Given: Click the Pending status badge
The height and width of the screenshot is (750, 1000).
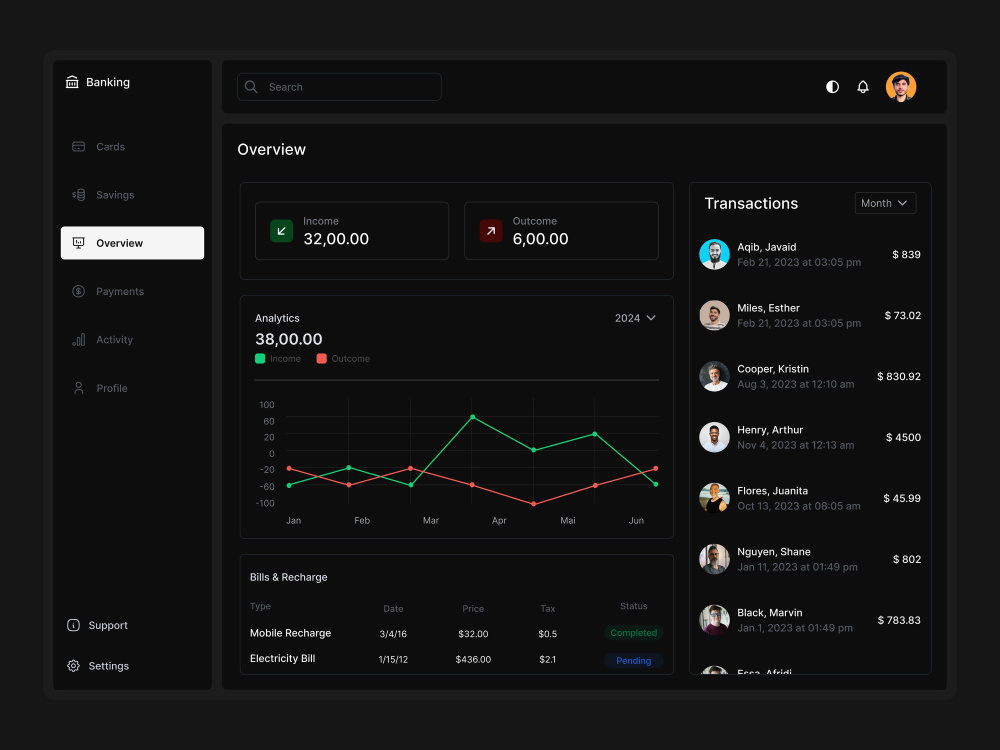Looking at the screenshot, I should click(x=633, y=661).
